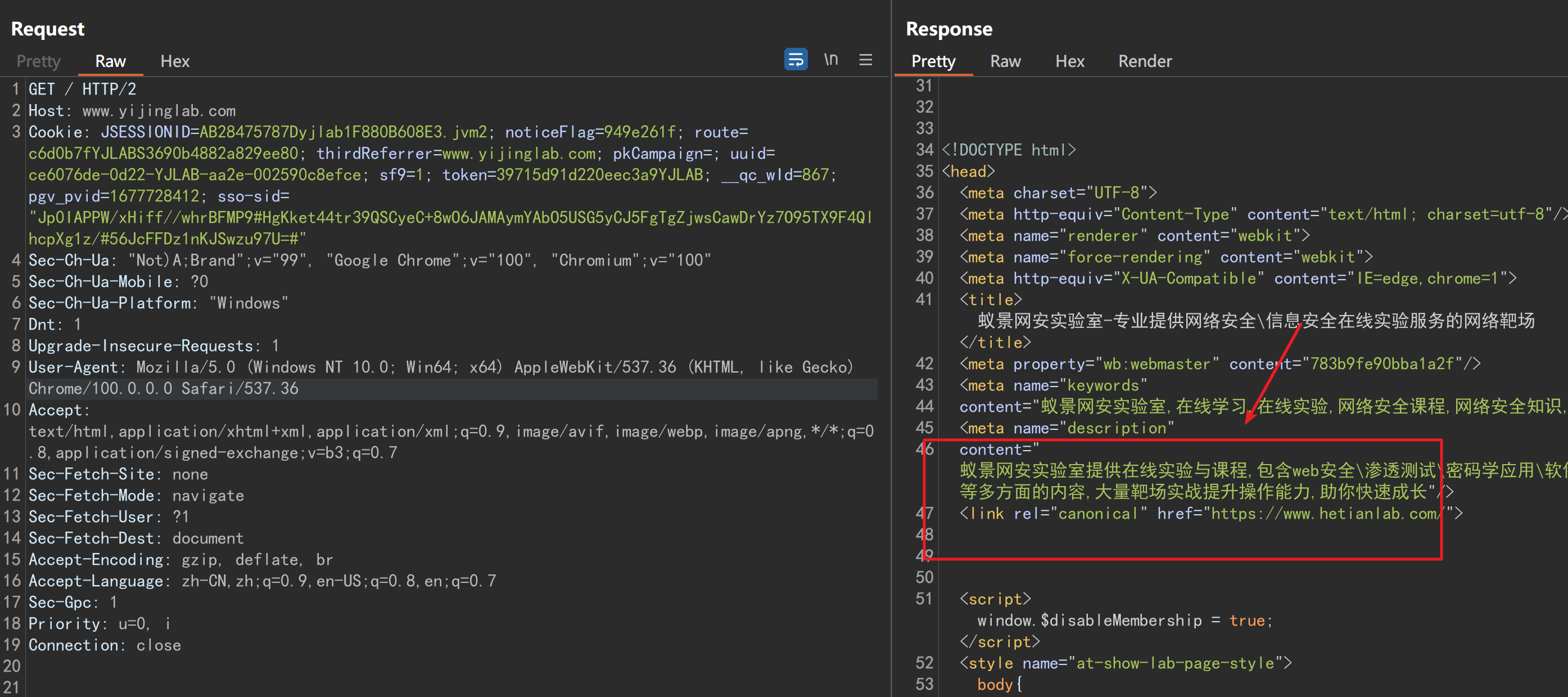Click the canonical link hetianlab.com line

click(1210, 513)
